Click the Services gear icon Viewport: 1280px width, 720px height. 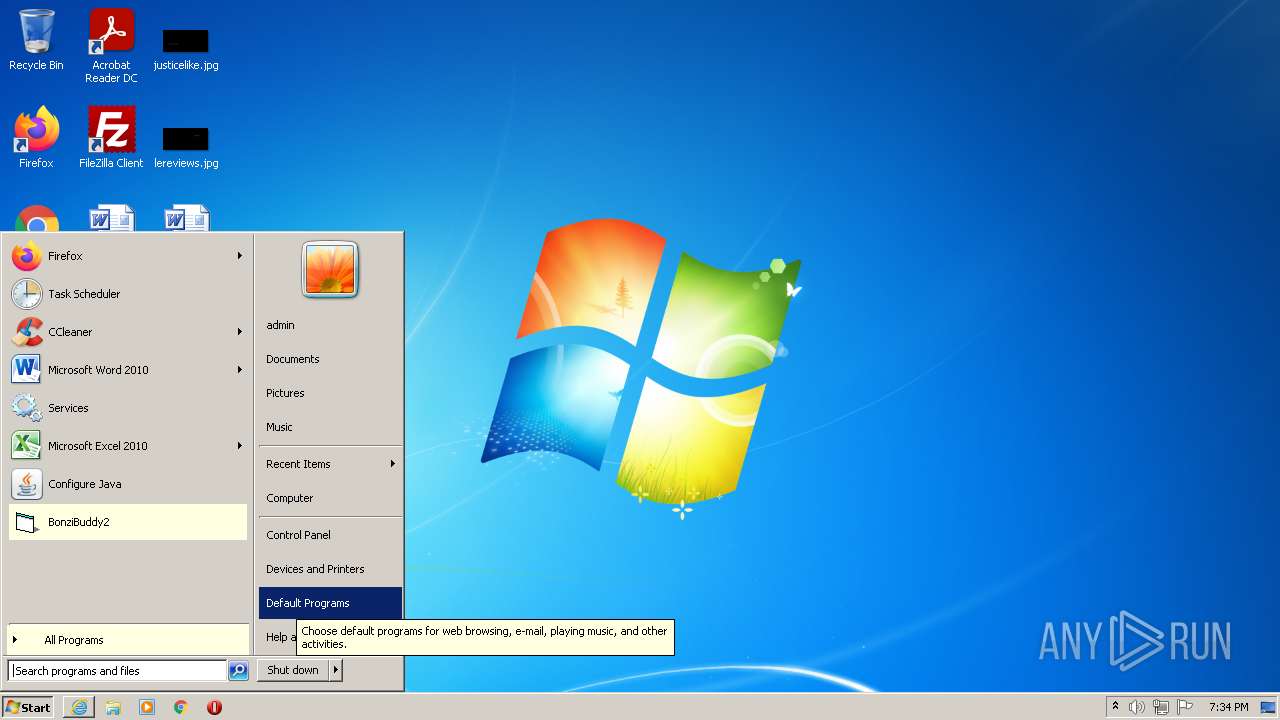pos(27,408)
